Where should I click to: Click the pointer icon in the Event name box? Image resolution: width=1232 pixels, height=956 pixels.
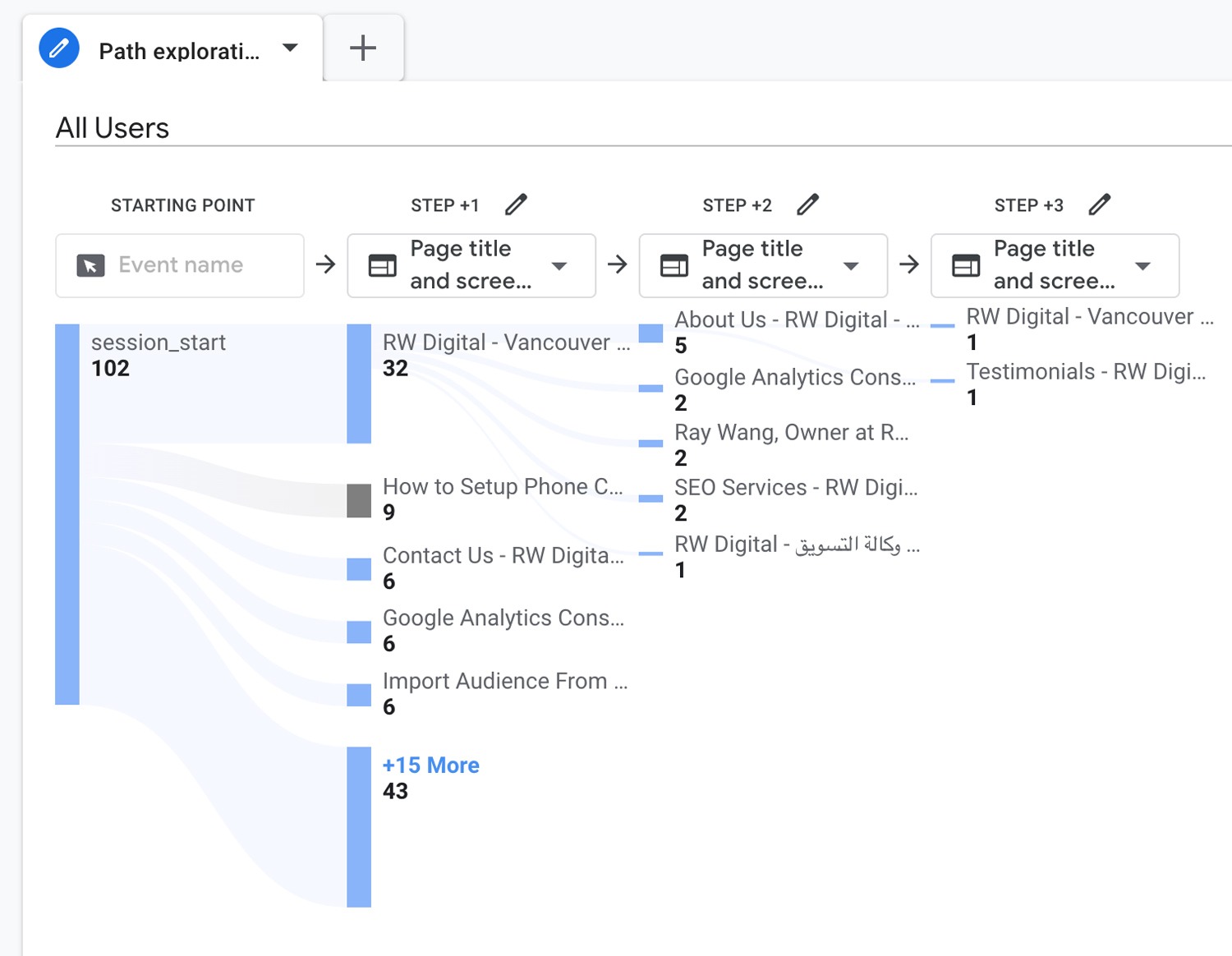click(x=92, y=264)
